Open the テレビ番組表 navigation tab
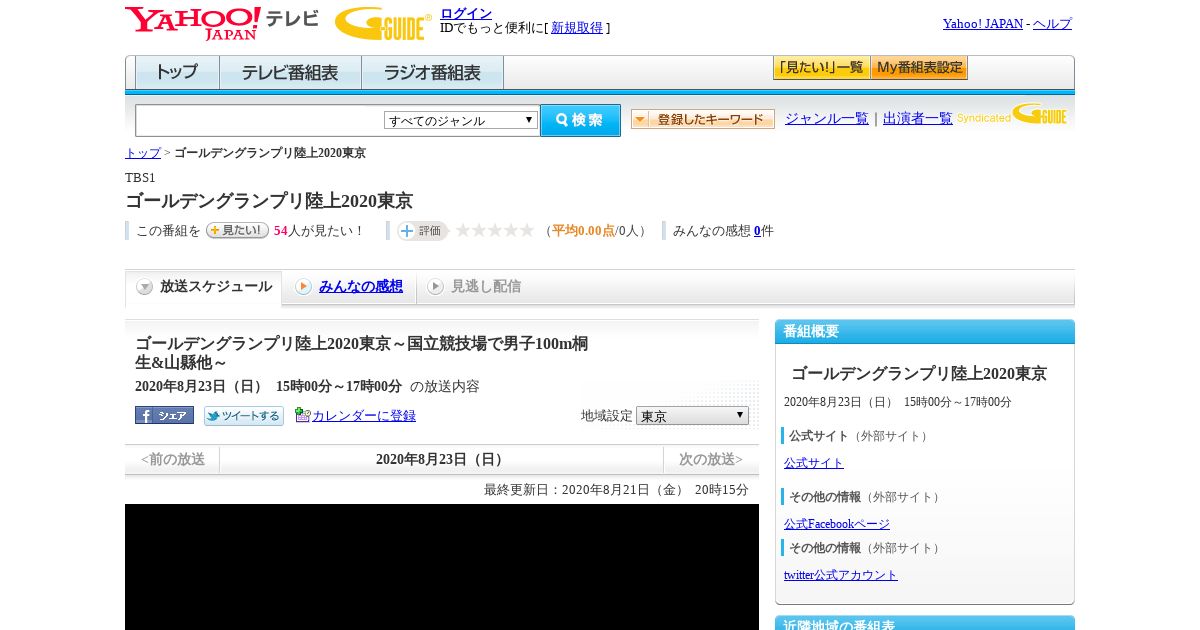The height and width of the screenshot is (630, 1200). (290, 73)
